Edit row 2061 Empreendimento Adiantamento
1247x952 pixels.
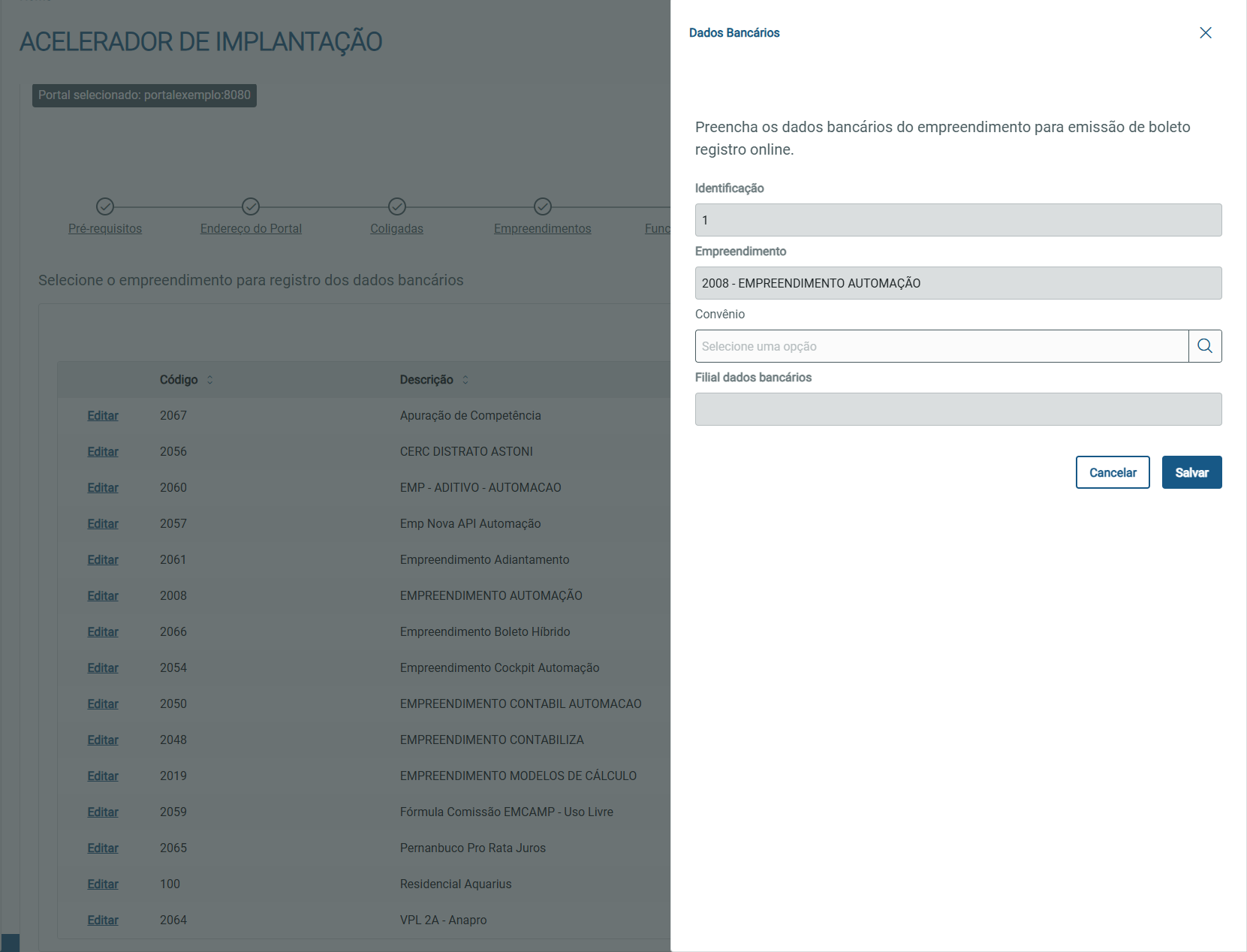103,560
